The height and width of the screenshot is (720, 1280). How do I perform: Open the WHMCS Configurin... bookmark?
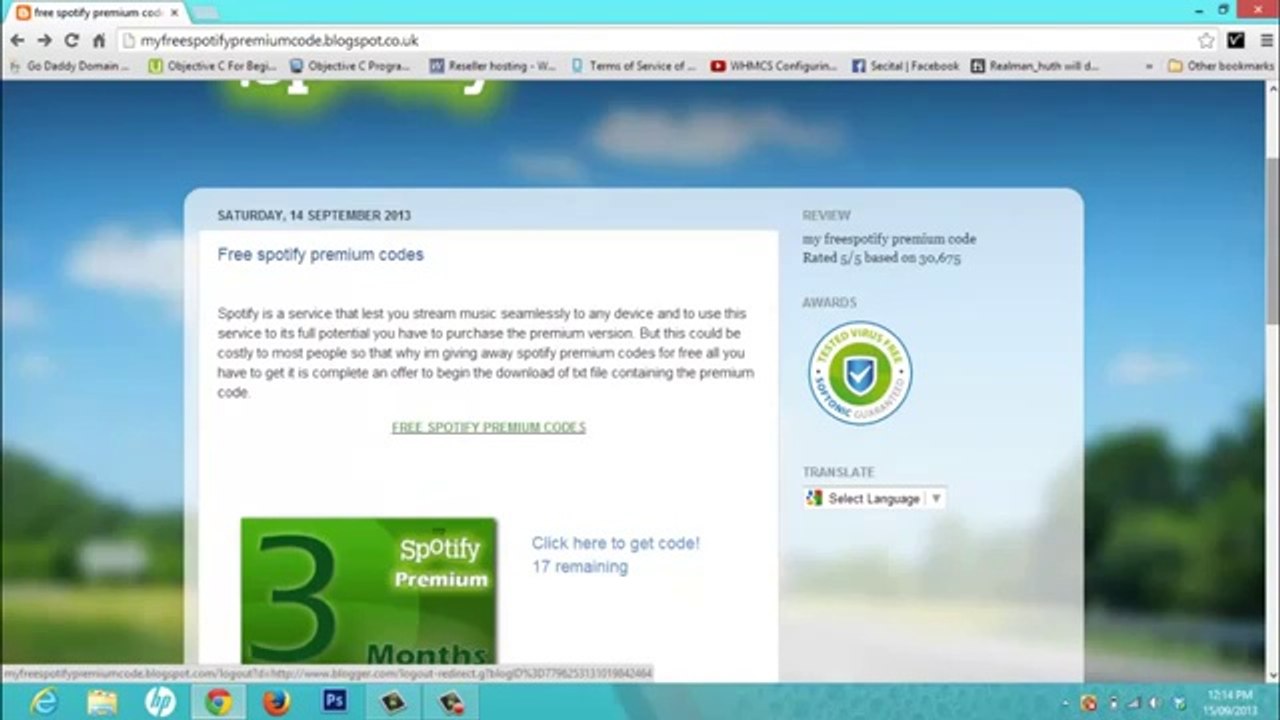coord(774,66)
